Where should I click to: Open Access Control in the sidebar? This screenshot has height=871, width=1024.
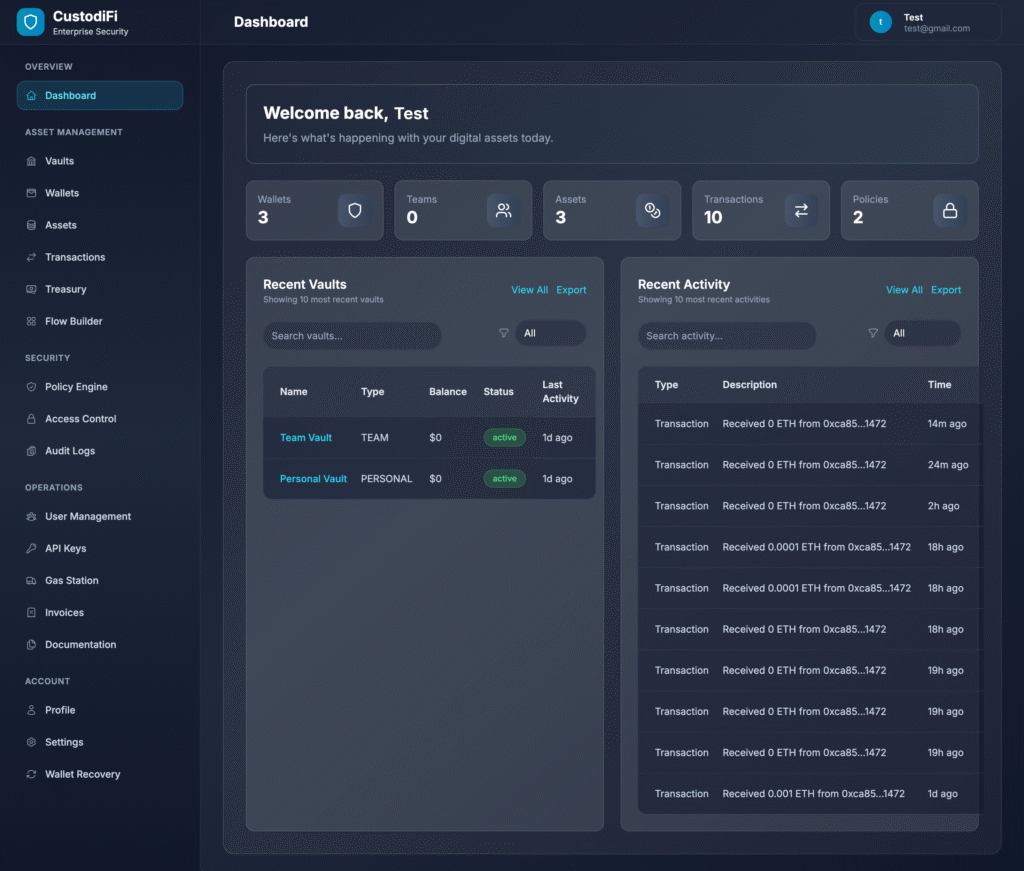coord(99,419)
